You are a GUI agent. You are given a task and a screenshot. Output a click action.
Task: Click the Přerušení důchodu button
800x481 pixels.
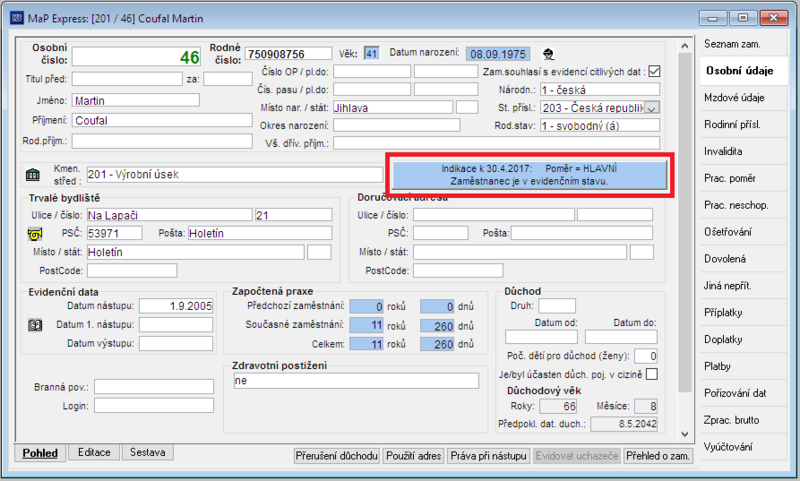point(337,456)
